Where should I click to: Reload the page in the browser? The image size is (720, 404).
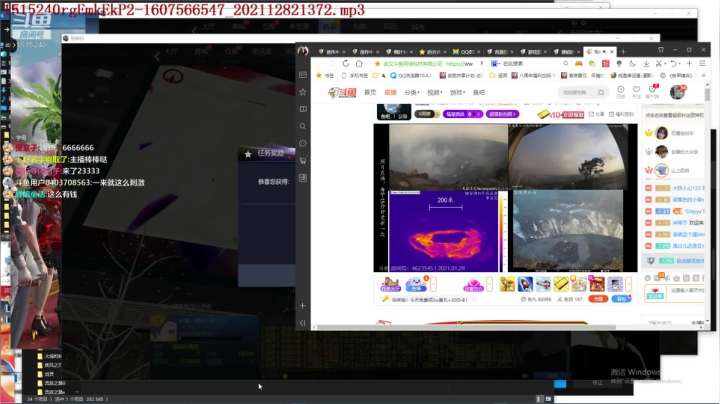[x=346, y=63]
